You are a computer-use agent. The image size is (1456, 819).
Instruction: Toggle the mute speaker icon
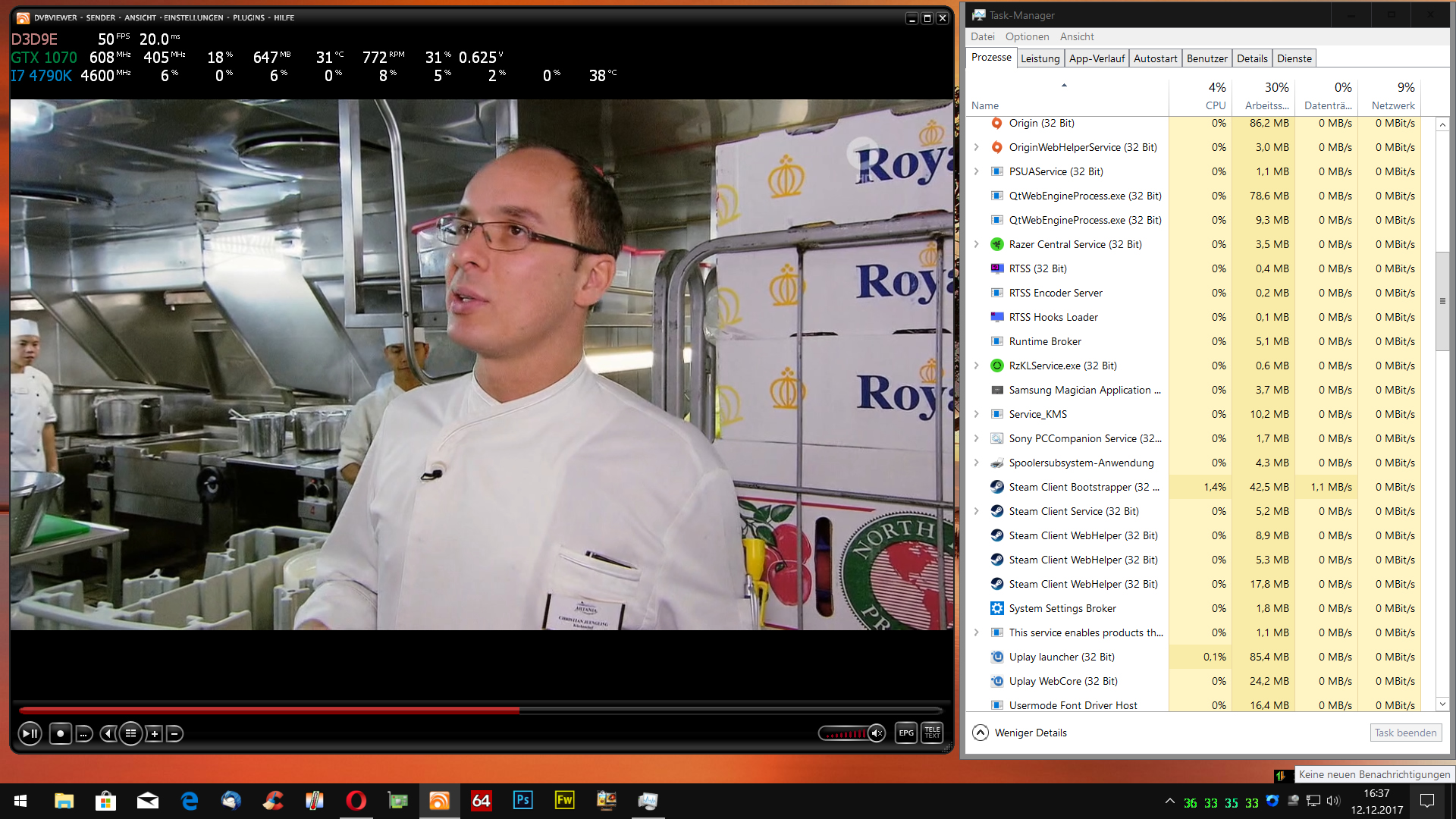tap(877, 733)
